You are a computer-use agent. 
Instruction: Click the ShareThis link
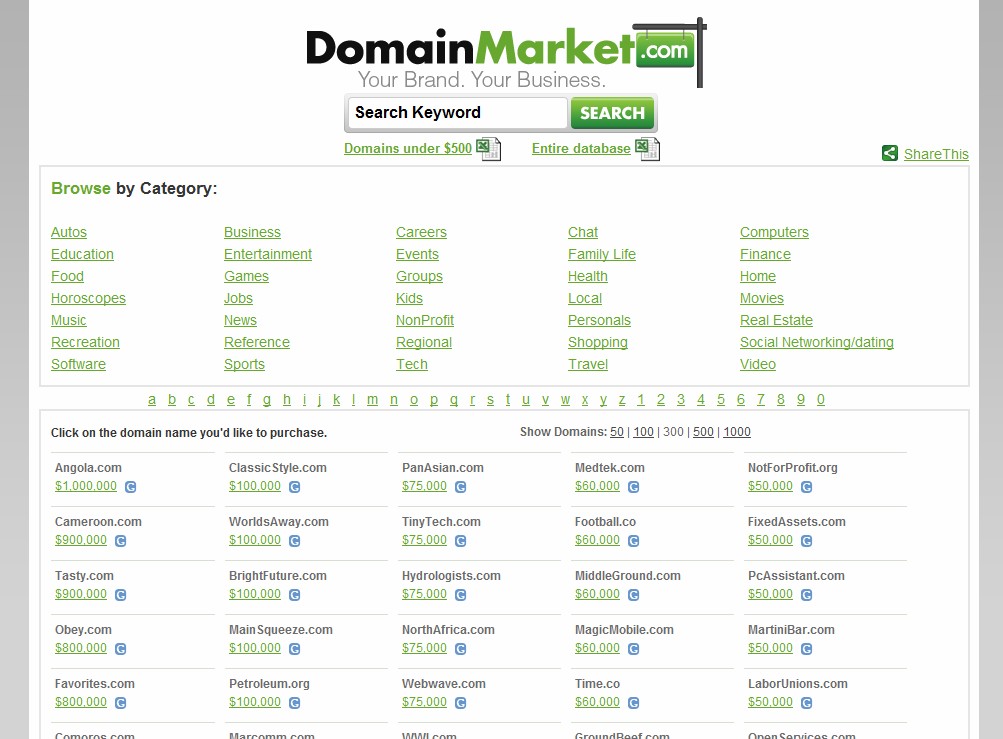[x=936, y=154]
